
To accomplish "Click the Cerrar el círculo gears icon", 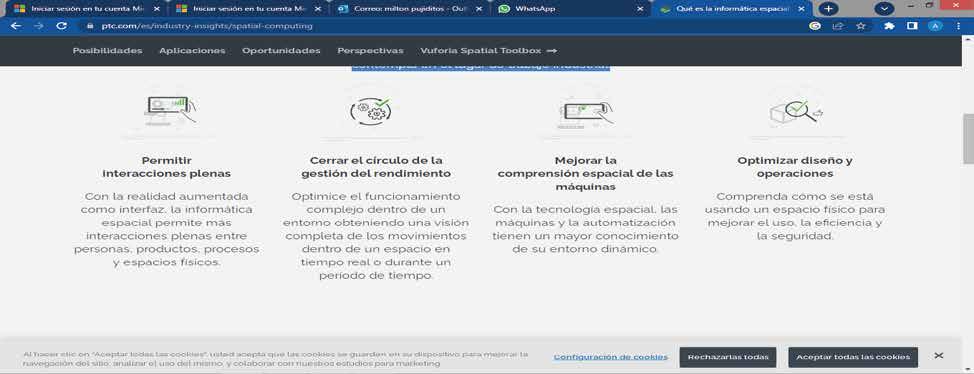I will point(370,111).
